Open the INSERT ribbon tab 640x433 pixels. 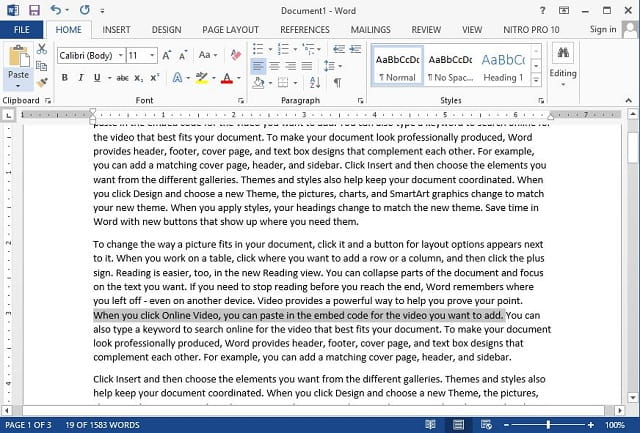tap(116, 30)
